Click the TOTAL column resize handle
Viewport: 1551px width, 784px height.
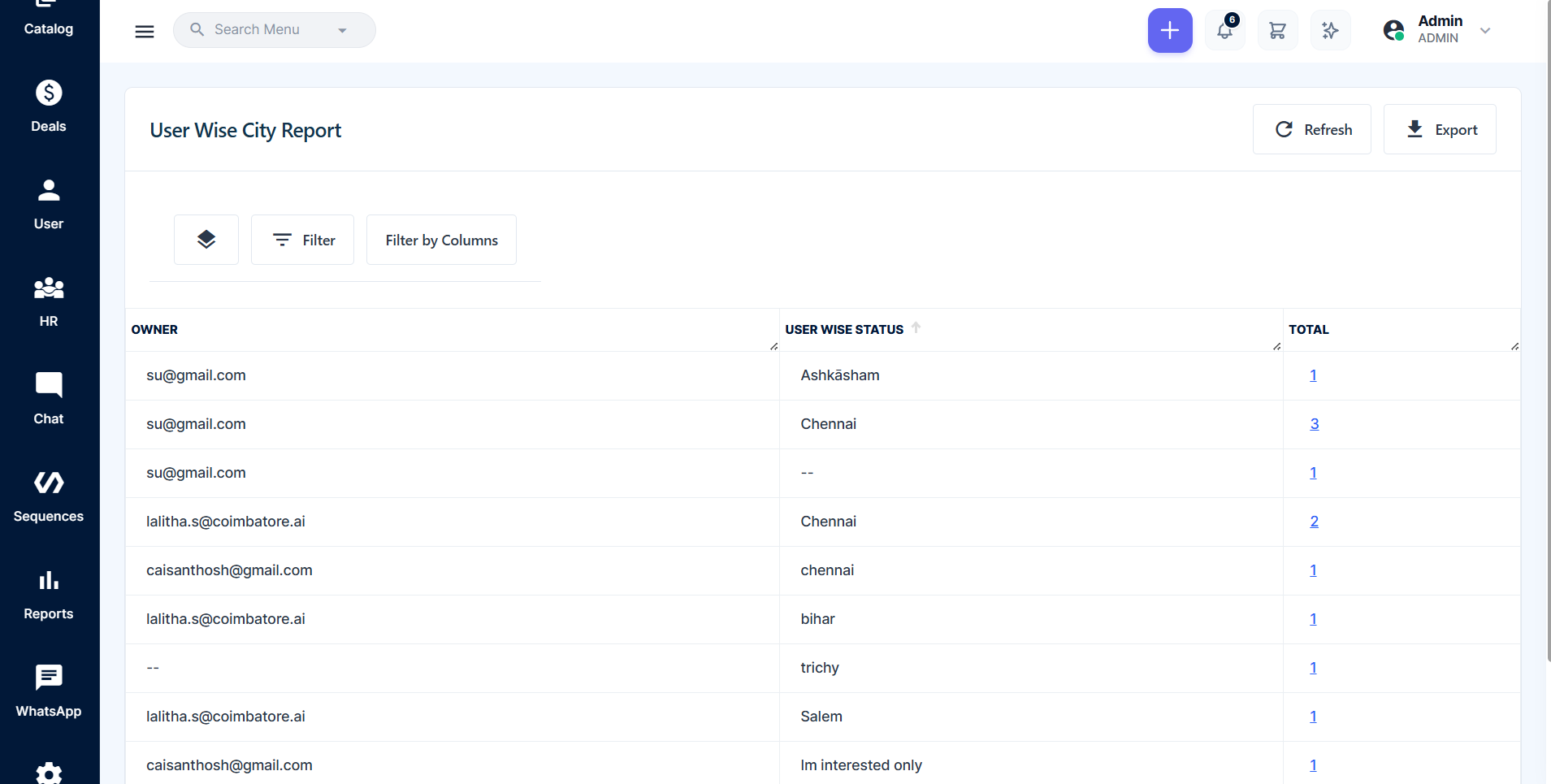click(1514, 346)
